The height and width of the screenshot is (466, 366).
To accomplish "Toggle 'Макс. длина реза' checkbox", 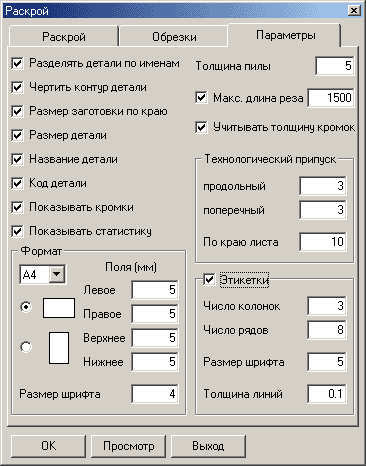I will click(201, 98).
